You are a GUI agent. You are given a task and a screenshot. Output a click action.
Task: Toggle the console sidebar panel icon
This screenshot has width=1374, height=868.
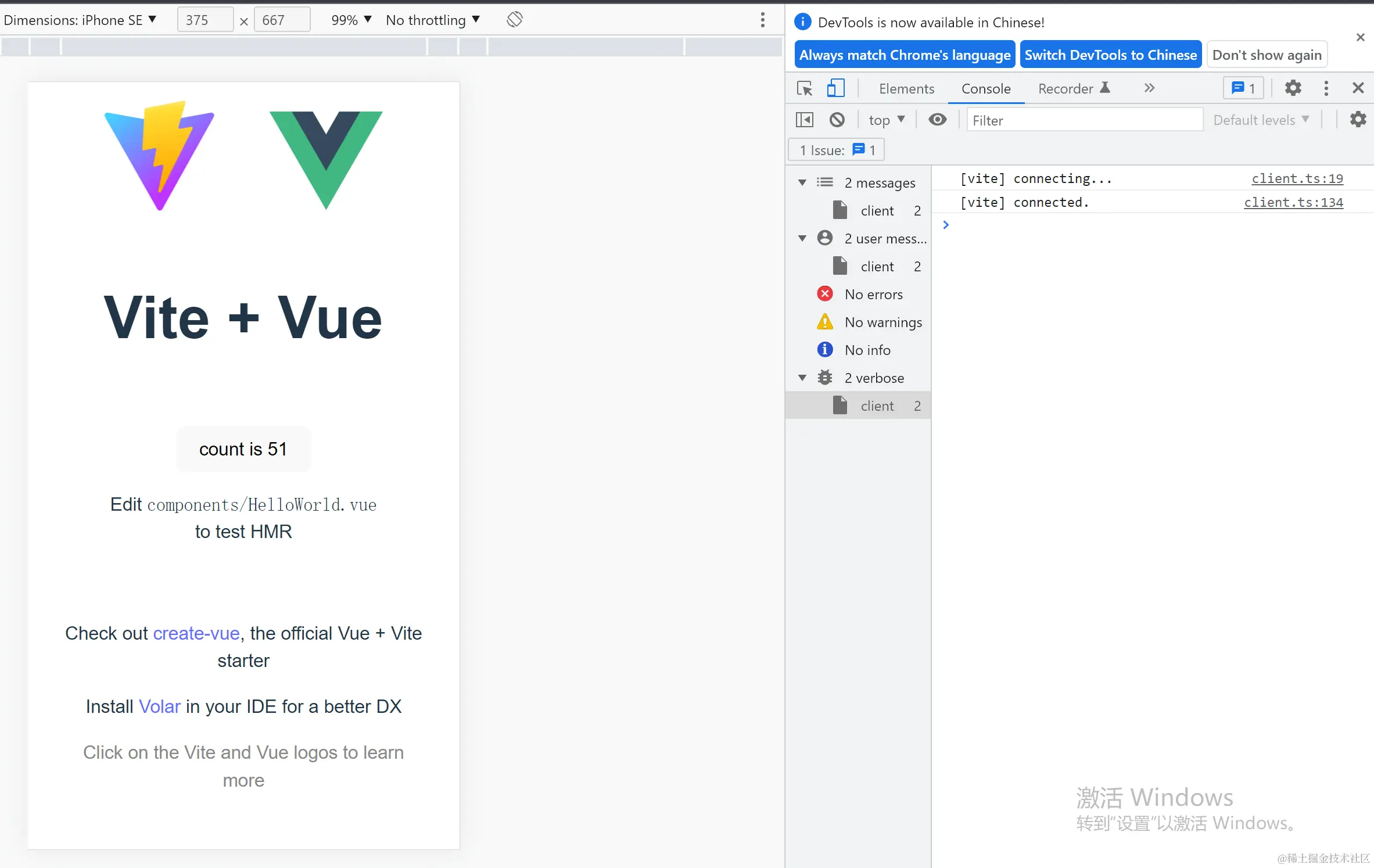click(805, 120)
